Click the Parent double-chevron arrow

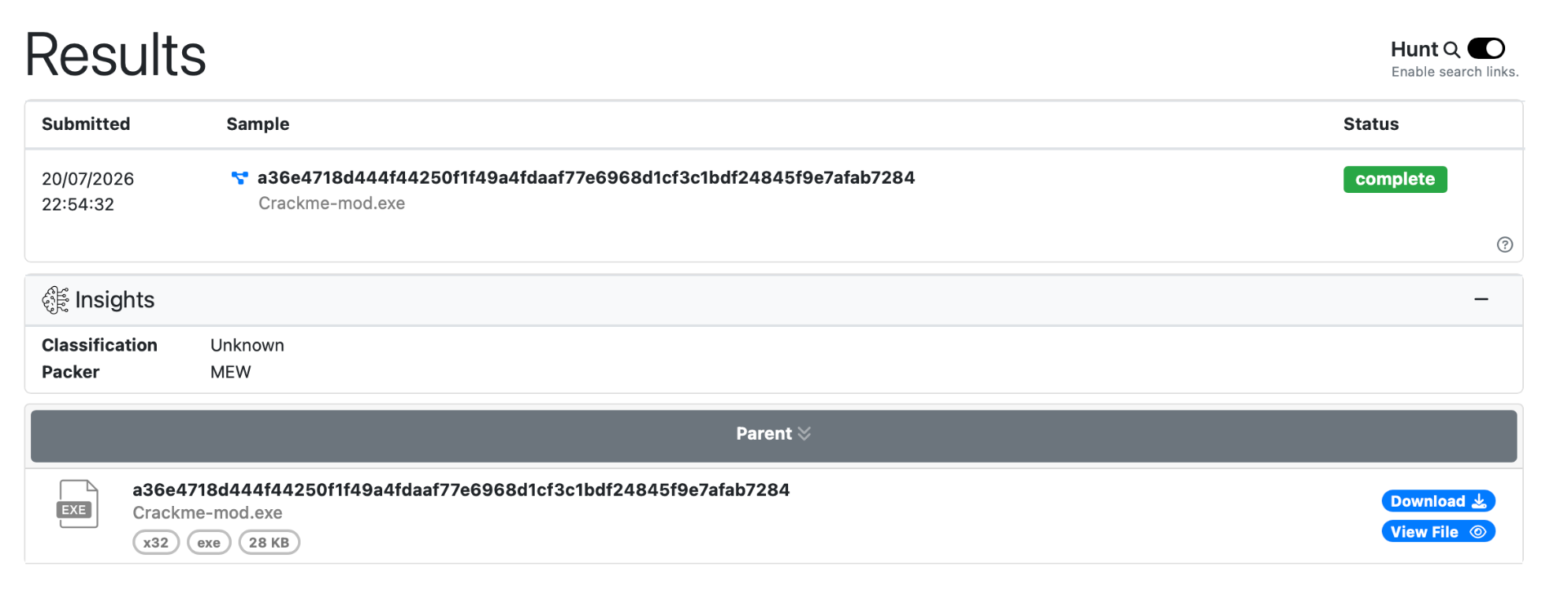804,434
